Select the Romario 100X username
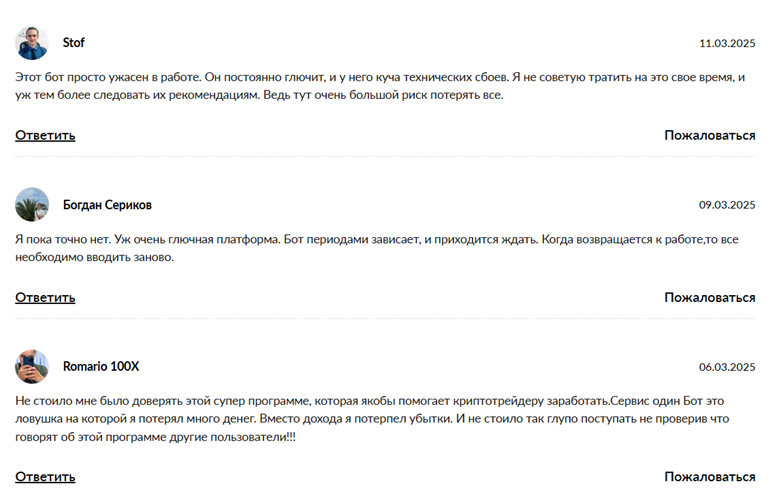779x488 pixels. (x=101, y=366)
